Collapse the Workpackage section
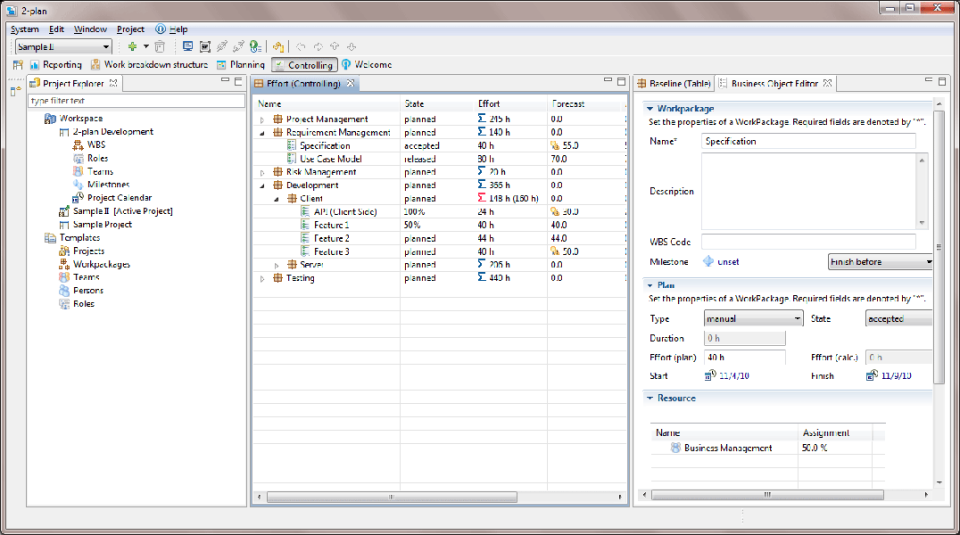This screenshot has width=960, height=535. (x=650, y=108)
